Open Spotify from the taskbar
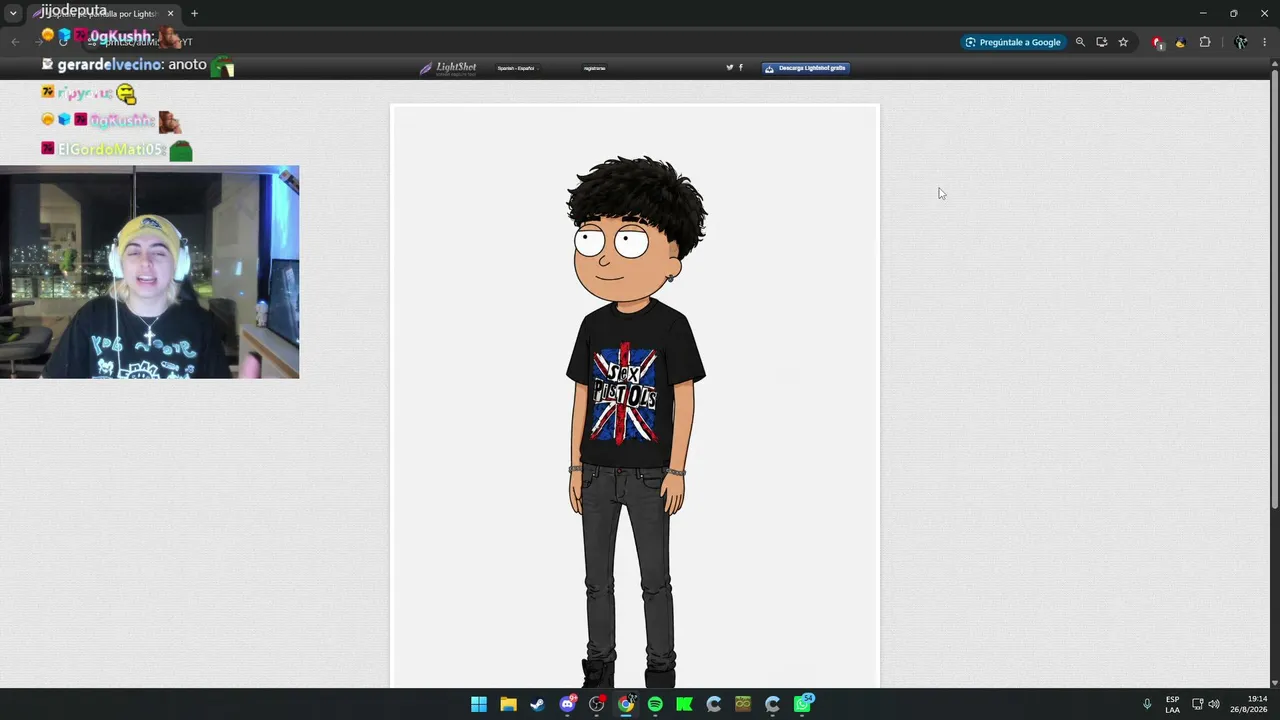The width and height of the screenshot is (1280, 720). tap(655, 704)
